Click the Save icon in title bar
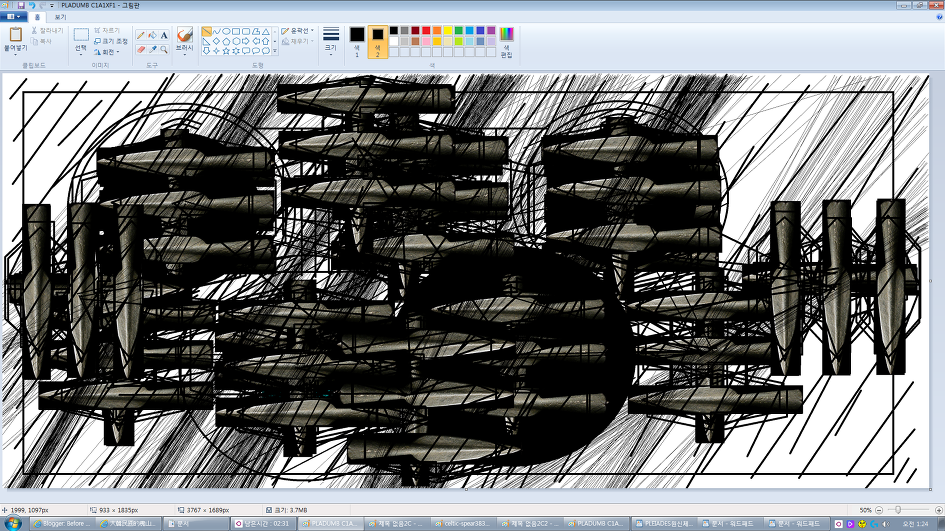Screen dimensions: 945x531 pyautogui.click(x=21, y=5)
